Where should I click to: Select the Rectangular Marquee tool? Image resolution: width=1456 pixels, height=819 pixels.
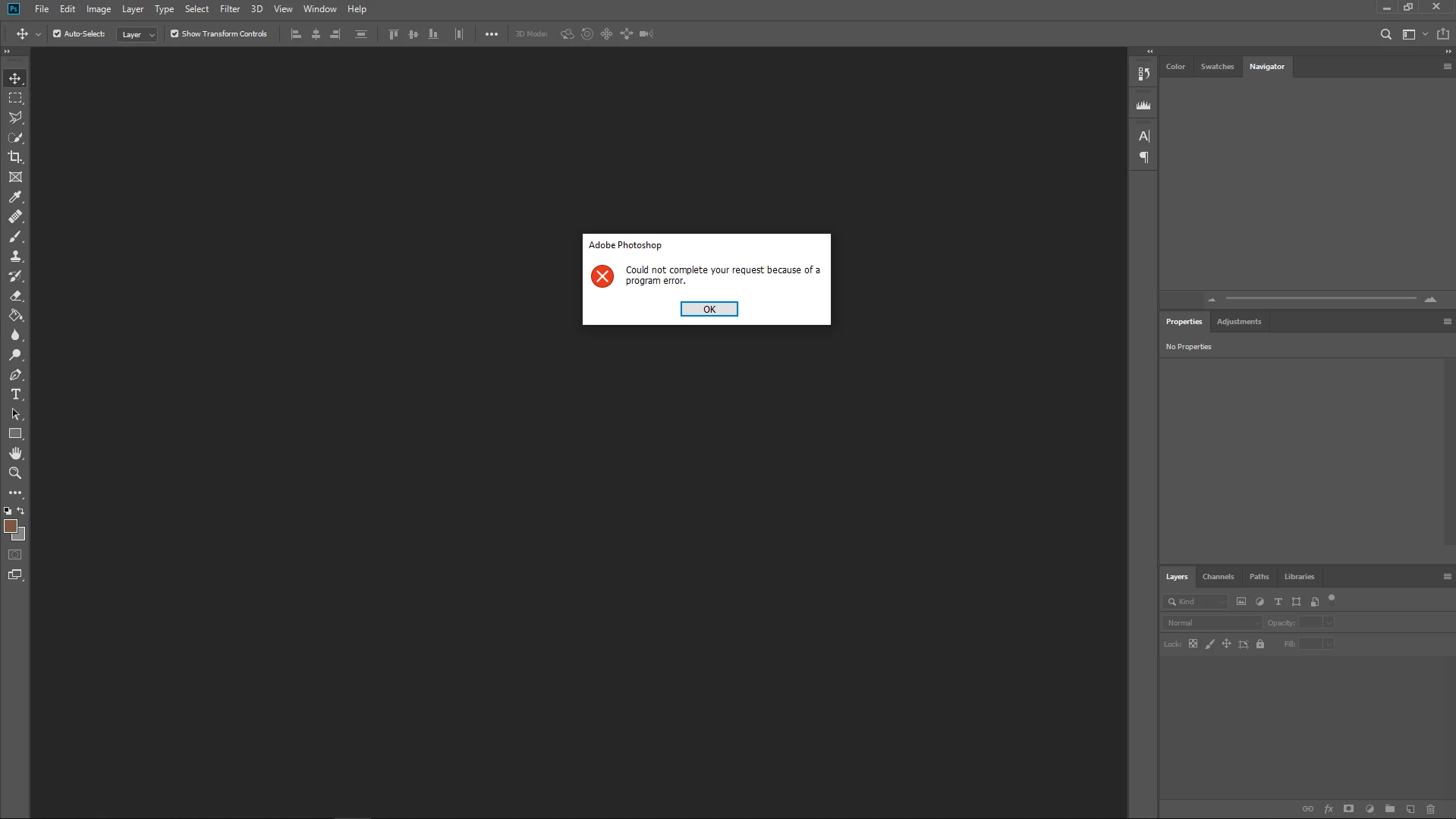[x=15, y=98]
